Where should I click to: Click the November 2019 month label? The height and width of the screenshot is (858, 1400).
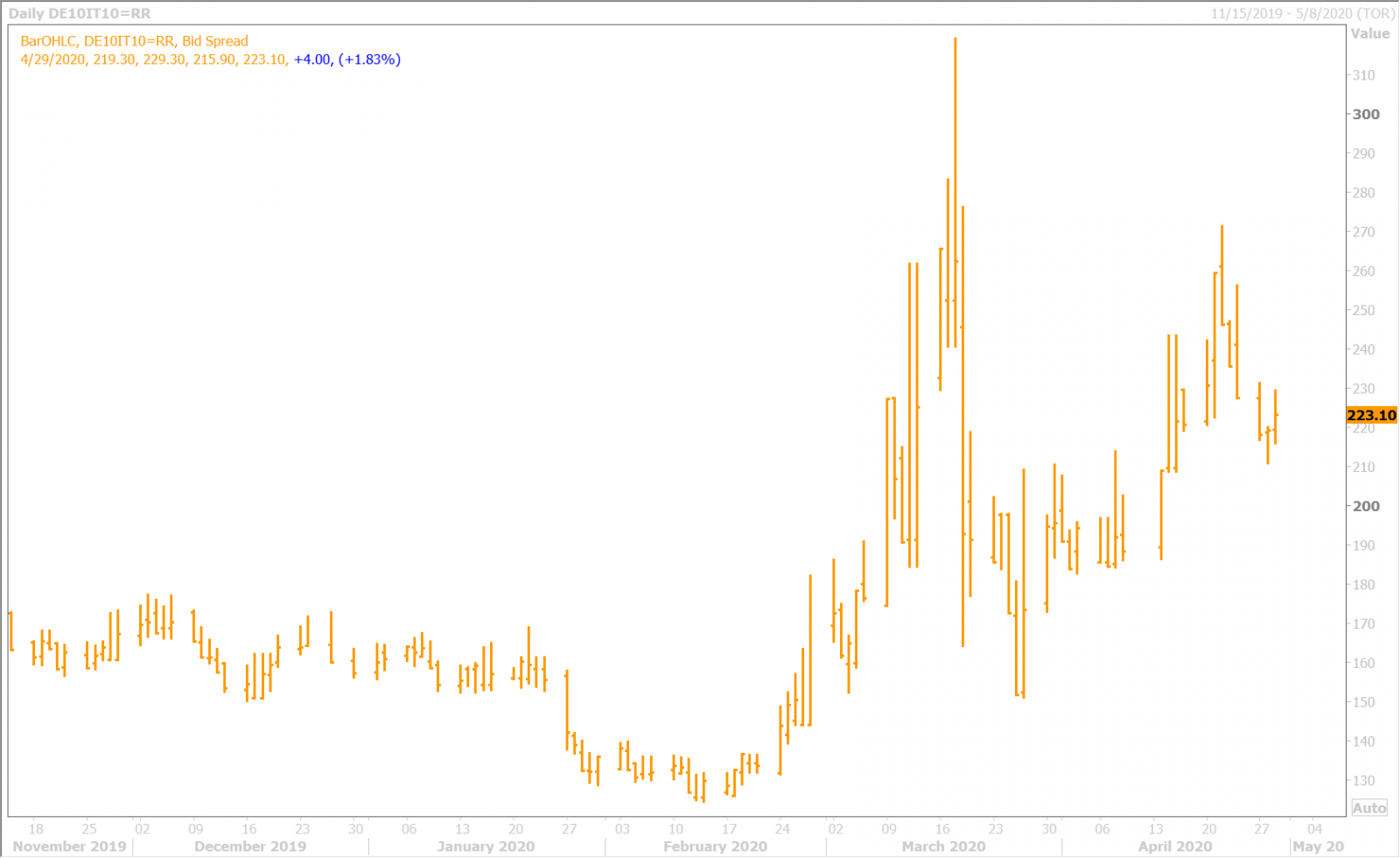tap(70, 847)
